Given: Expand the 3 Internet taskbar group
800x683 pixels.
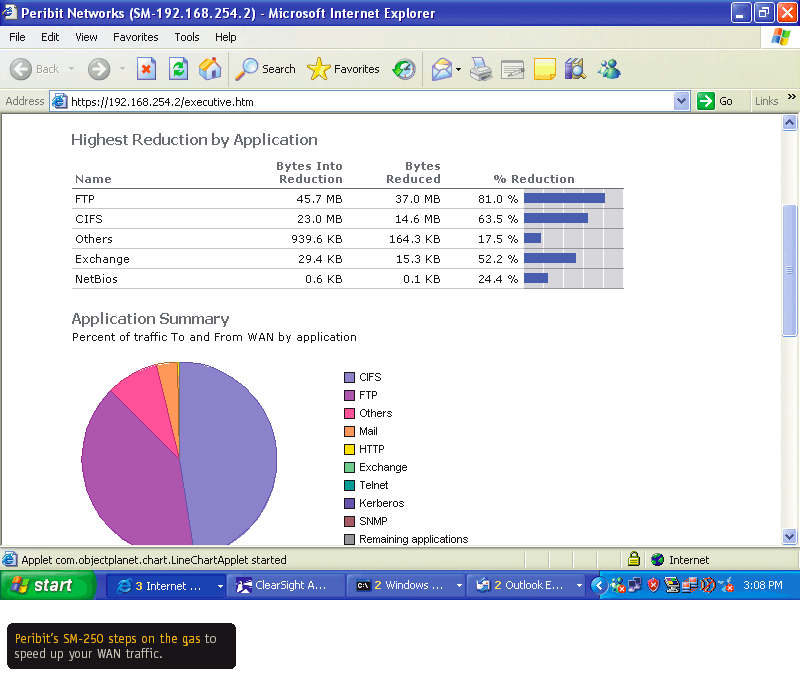Looking at the screenshot, I should coord(220,586).
